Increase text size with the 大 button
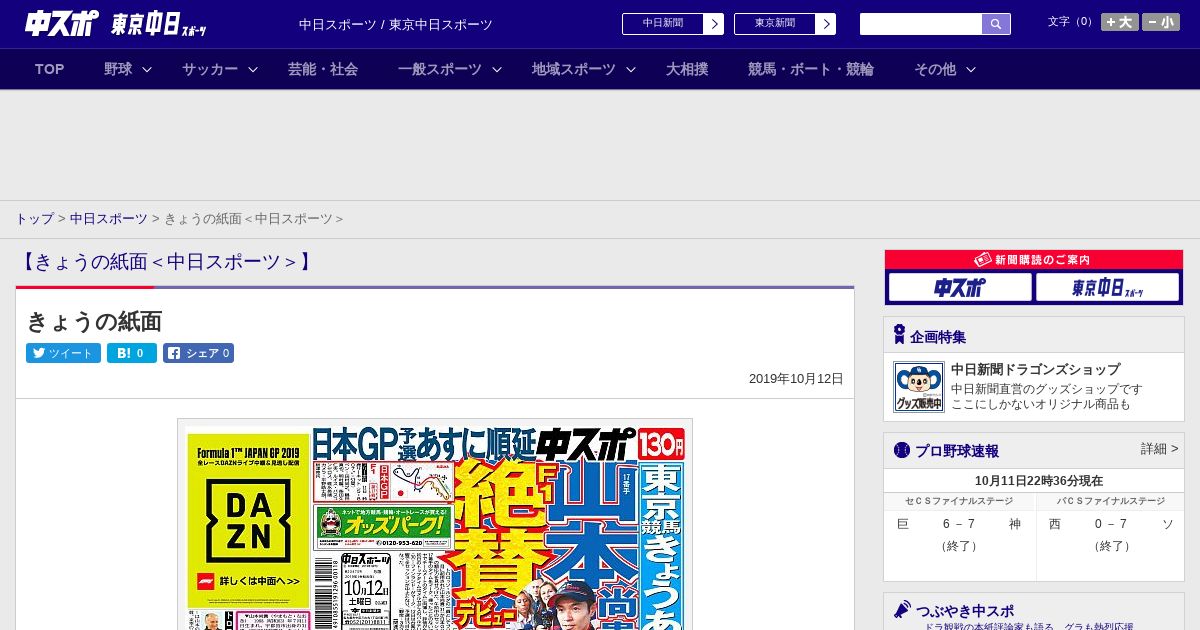 click(1119, 22)
